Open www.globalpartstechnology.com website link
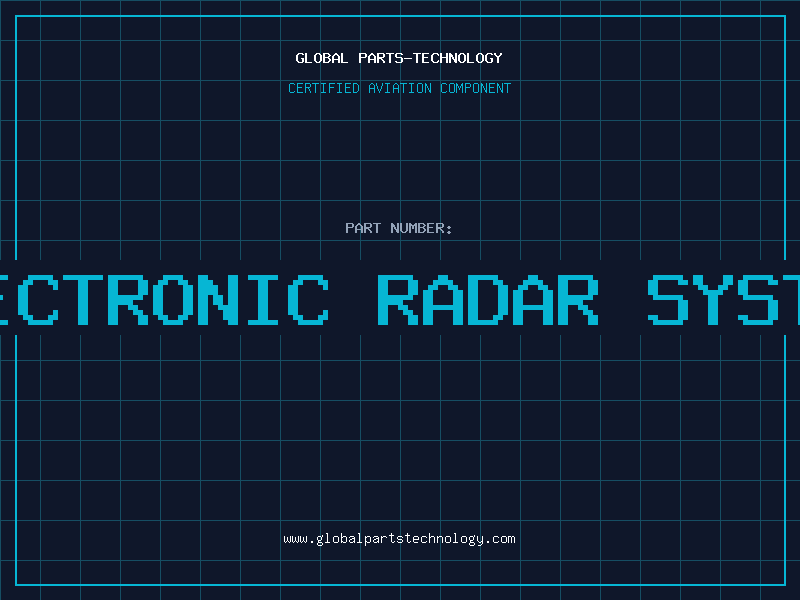 pos(399,539)
